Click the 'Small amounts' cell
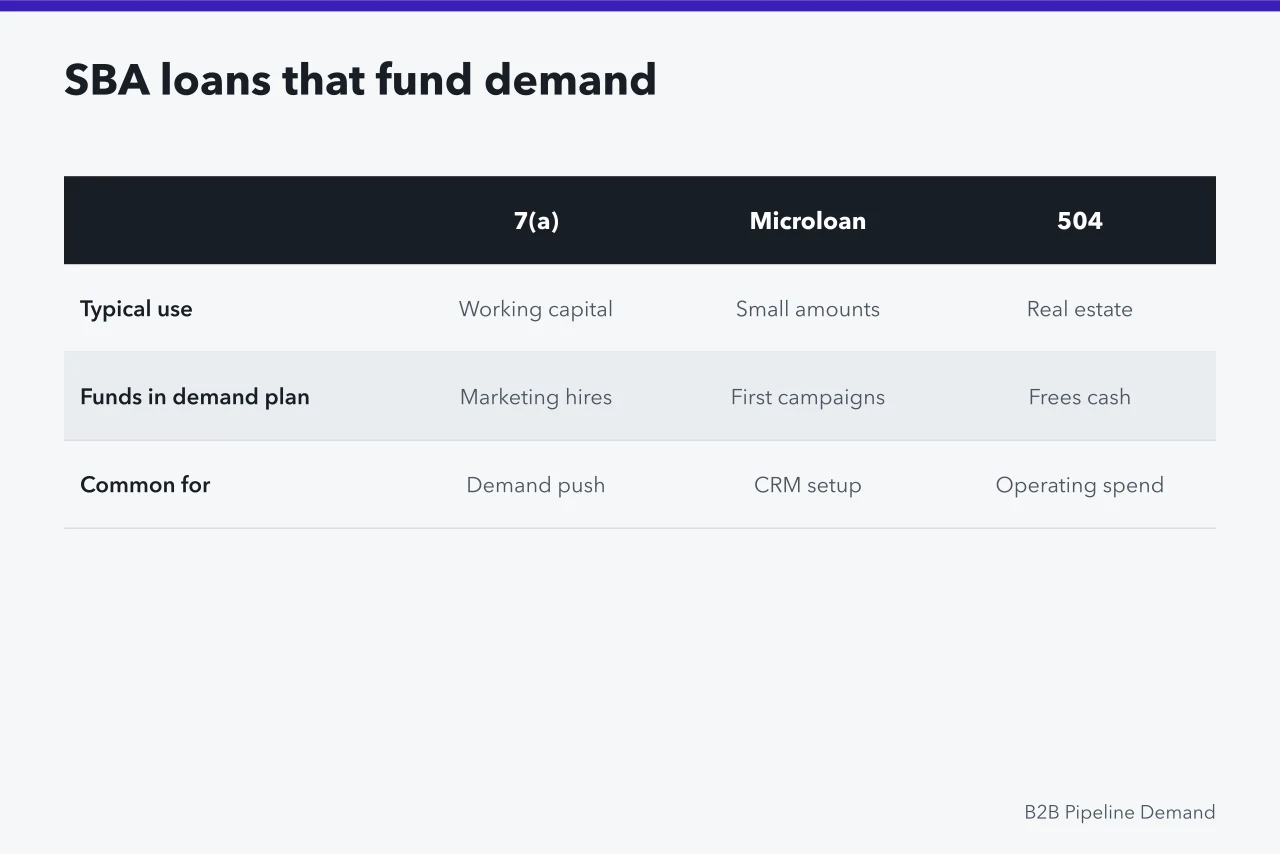This screenshot has width=1280, height=854. tap(808, 309)
